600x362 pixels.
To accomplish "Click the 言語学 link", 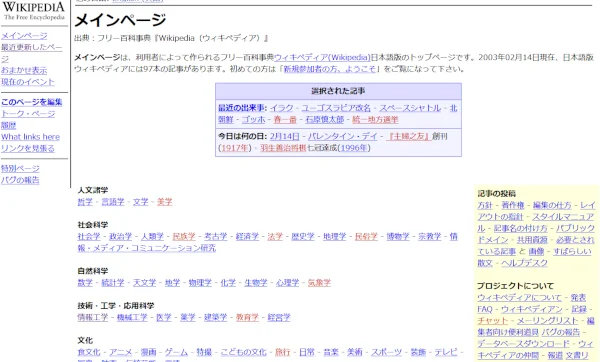I will pyautogui.click(x=113, y=202).
